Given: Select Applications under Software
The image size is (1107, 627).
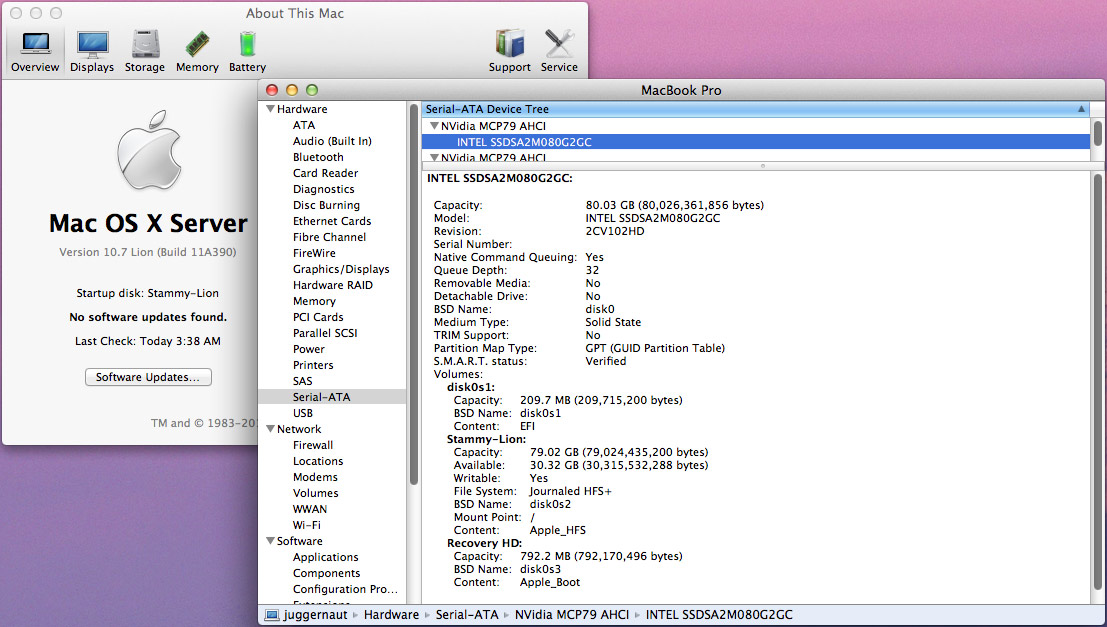Looking at the screenshot, I should click(x=326, y=557).
